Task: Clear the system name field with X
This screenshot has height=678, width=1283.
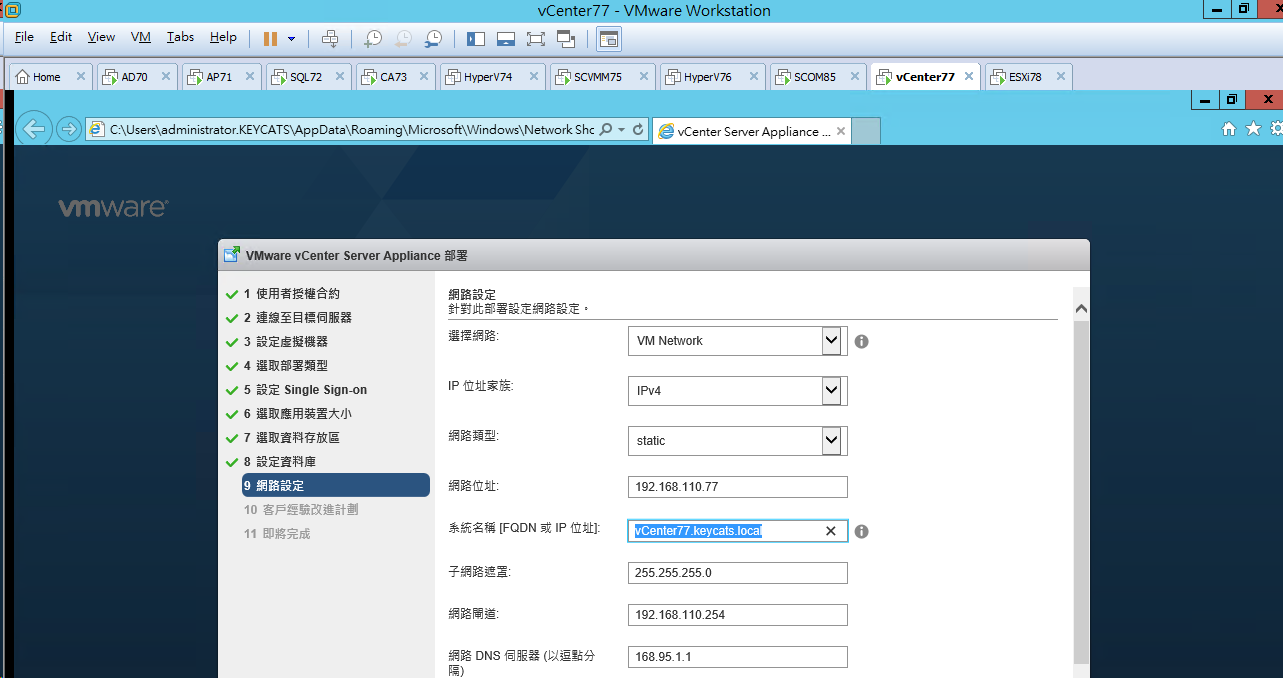Action: click(830, 531)
